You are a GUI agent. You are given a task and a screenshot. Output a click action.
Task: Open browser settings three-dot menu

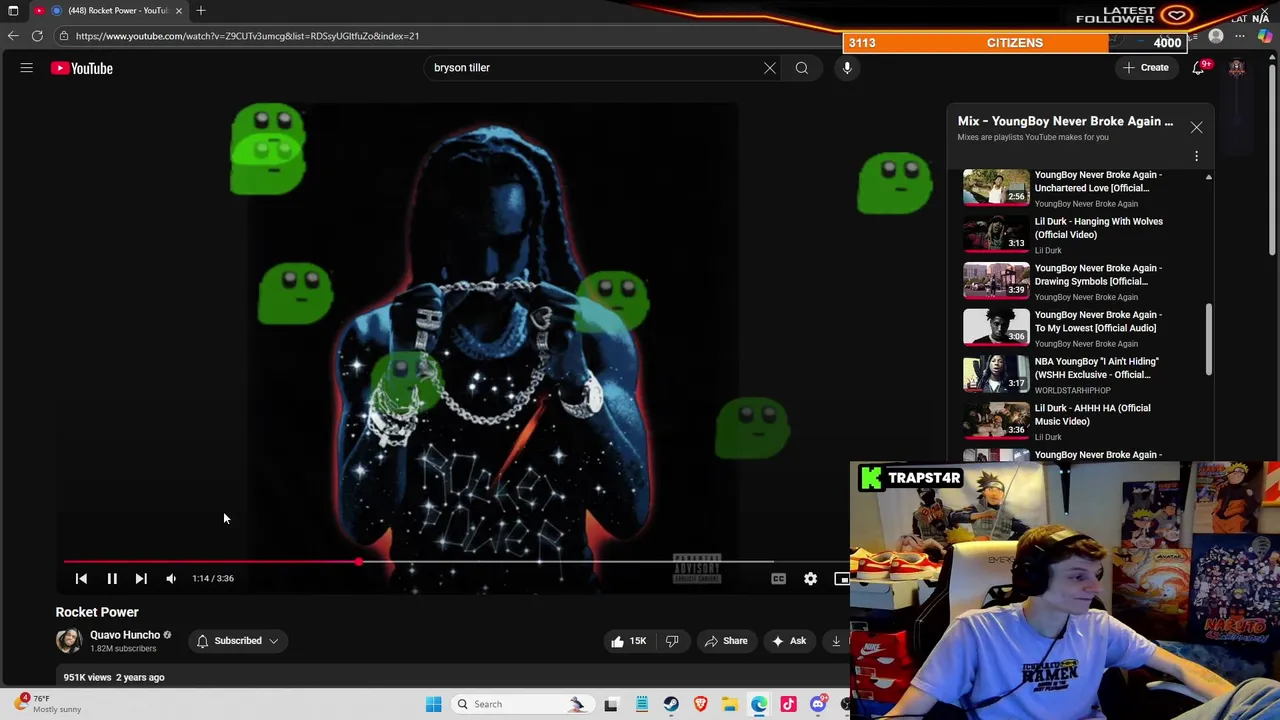(1240, 36)
